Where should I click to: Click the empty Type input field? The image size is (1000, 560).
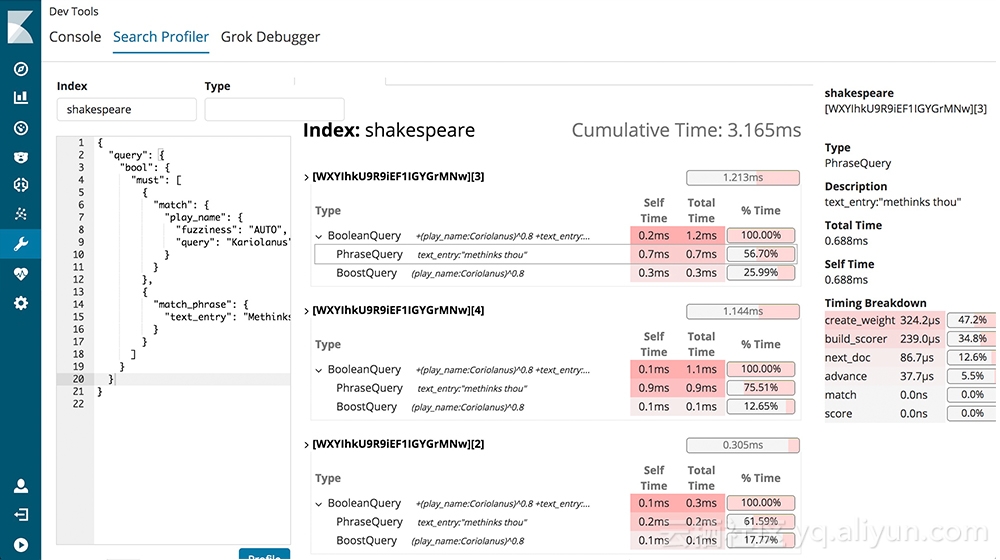274,109
